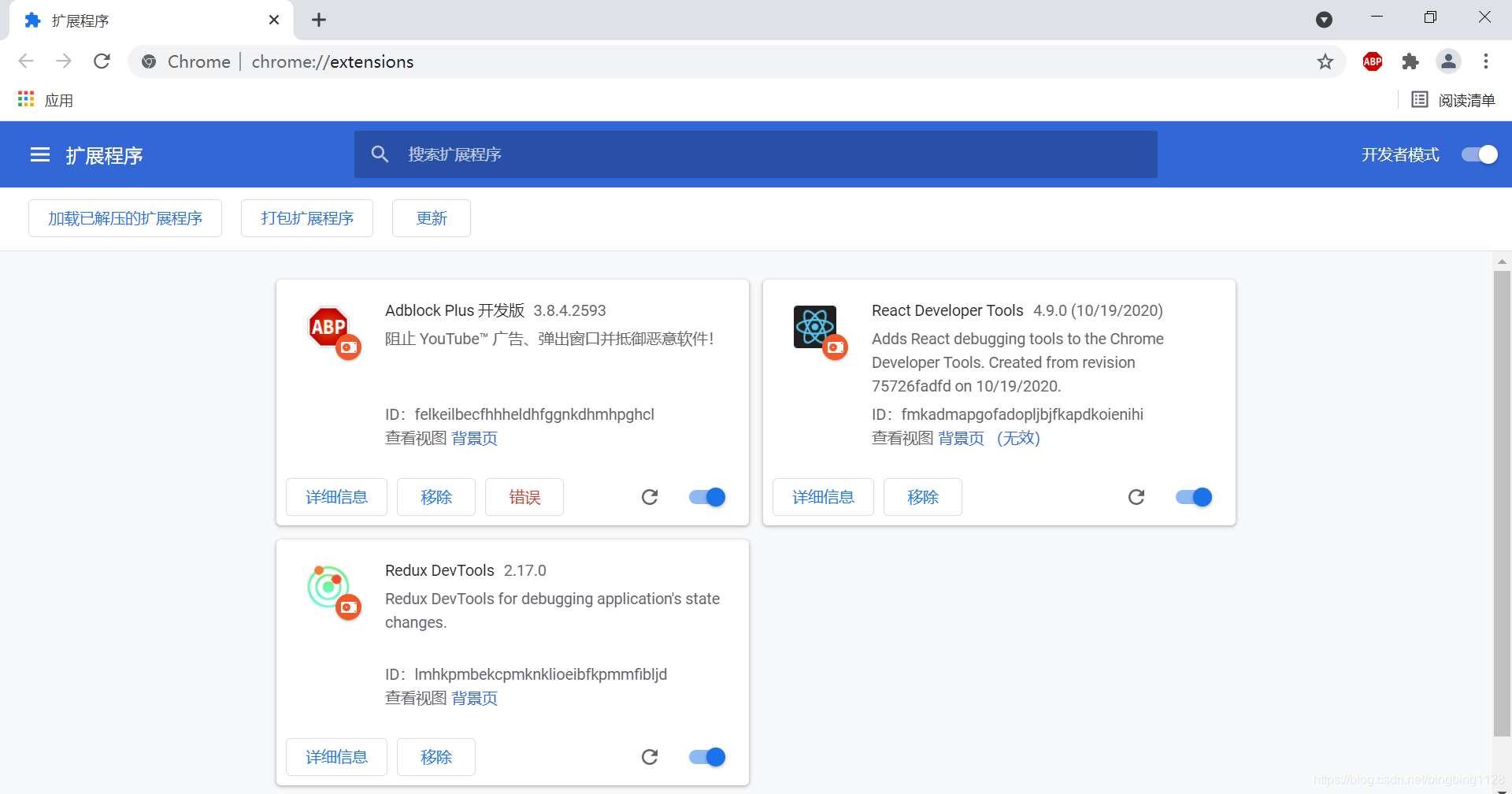Reload Adblock Plus extension
Viewport: 1512px width, 794px height.
click(650, 497)
